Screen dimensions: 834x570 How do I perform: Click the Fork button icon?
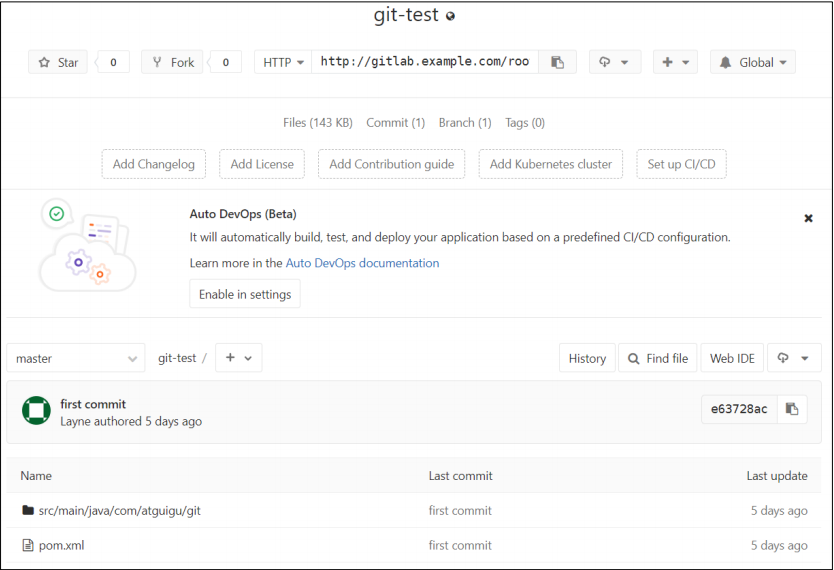click(x=158, y=62)
